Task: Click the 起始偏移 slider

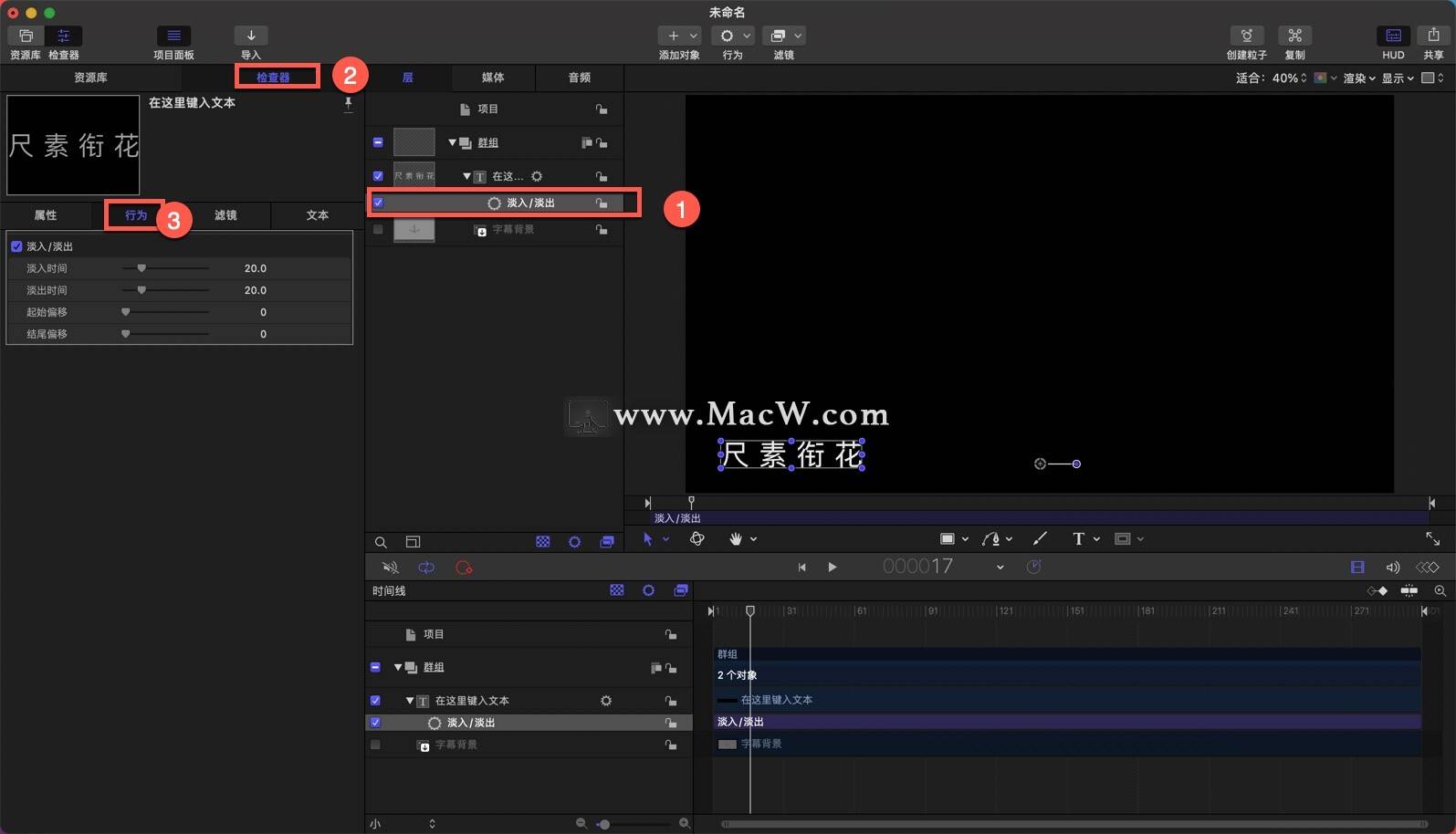Action: 165,312
